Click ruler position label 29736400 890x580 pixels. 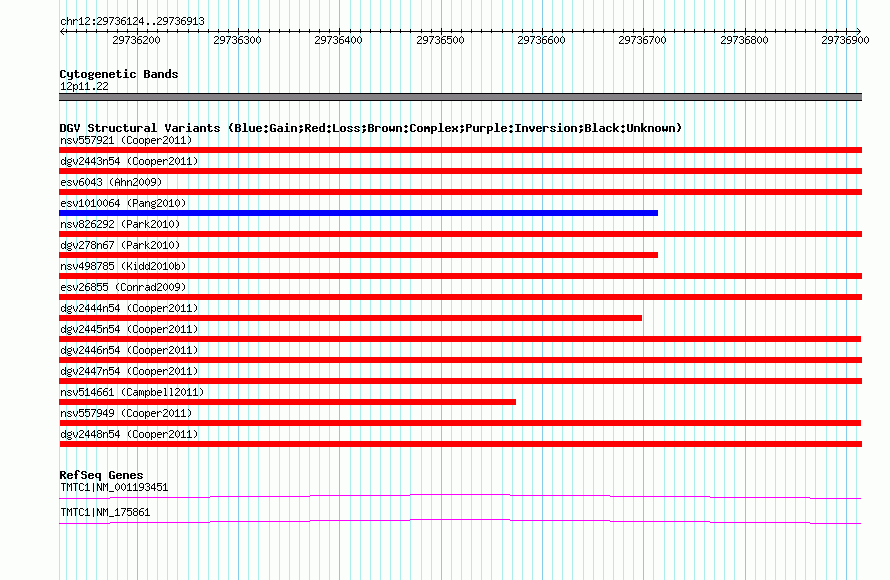click(338, 40)
